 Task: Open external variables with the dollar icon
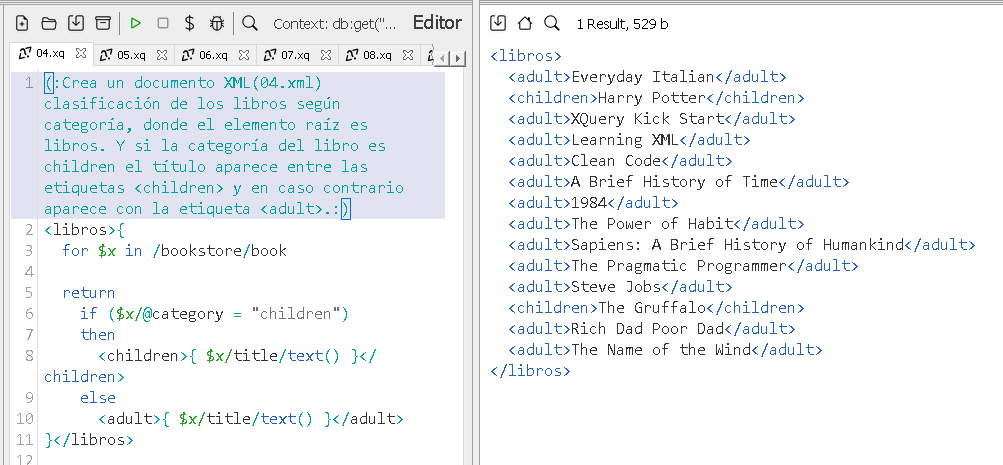tap(189, 23)
